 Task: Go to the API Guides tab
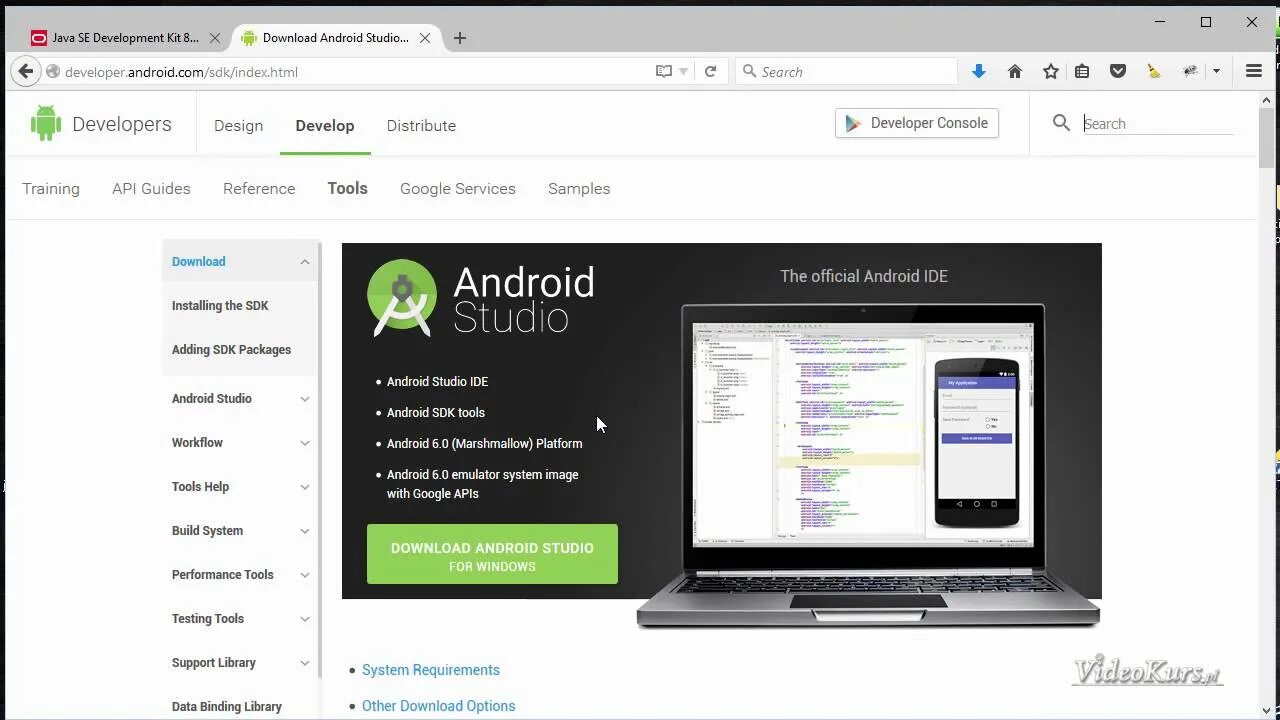(151, 189)
